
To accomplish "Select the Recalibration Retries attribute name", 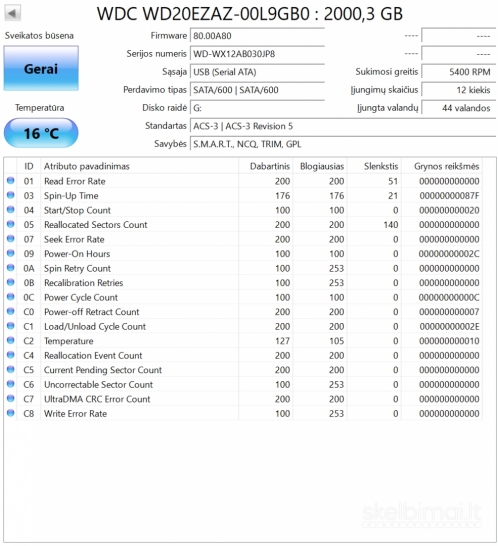I will [x=84, y=283].
